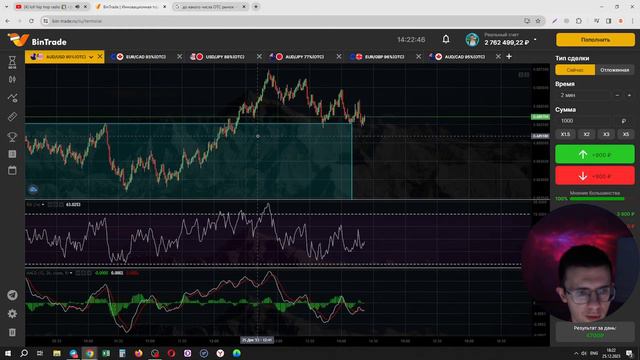Select the 'Сейчас' deal type
This screenshot has height=360, width=640.
(575, 70)
